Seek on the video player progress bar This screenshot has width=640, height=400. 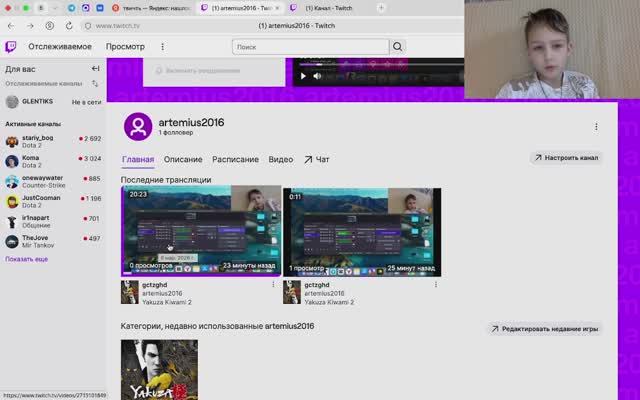point(380,64)
